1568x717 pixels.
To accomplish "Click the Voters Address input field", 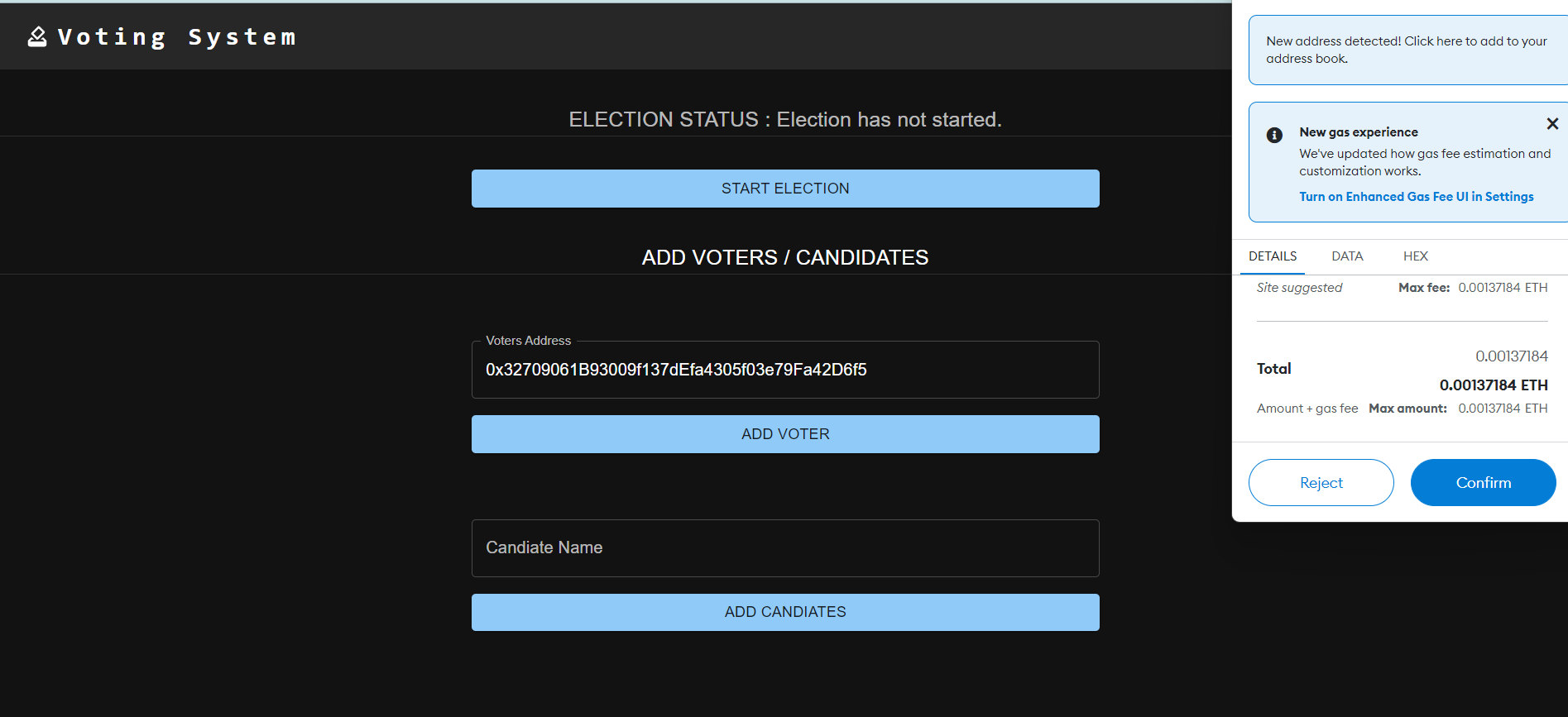I will (x=784, y=370).
